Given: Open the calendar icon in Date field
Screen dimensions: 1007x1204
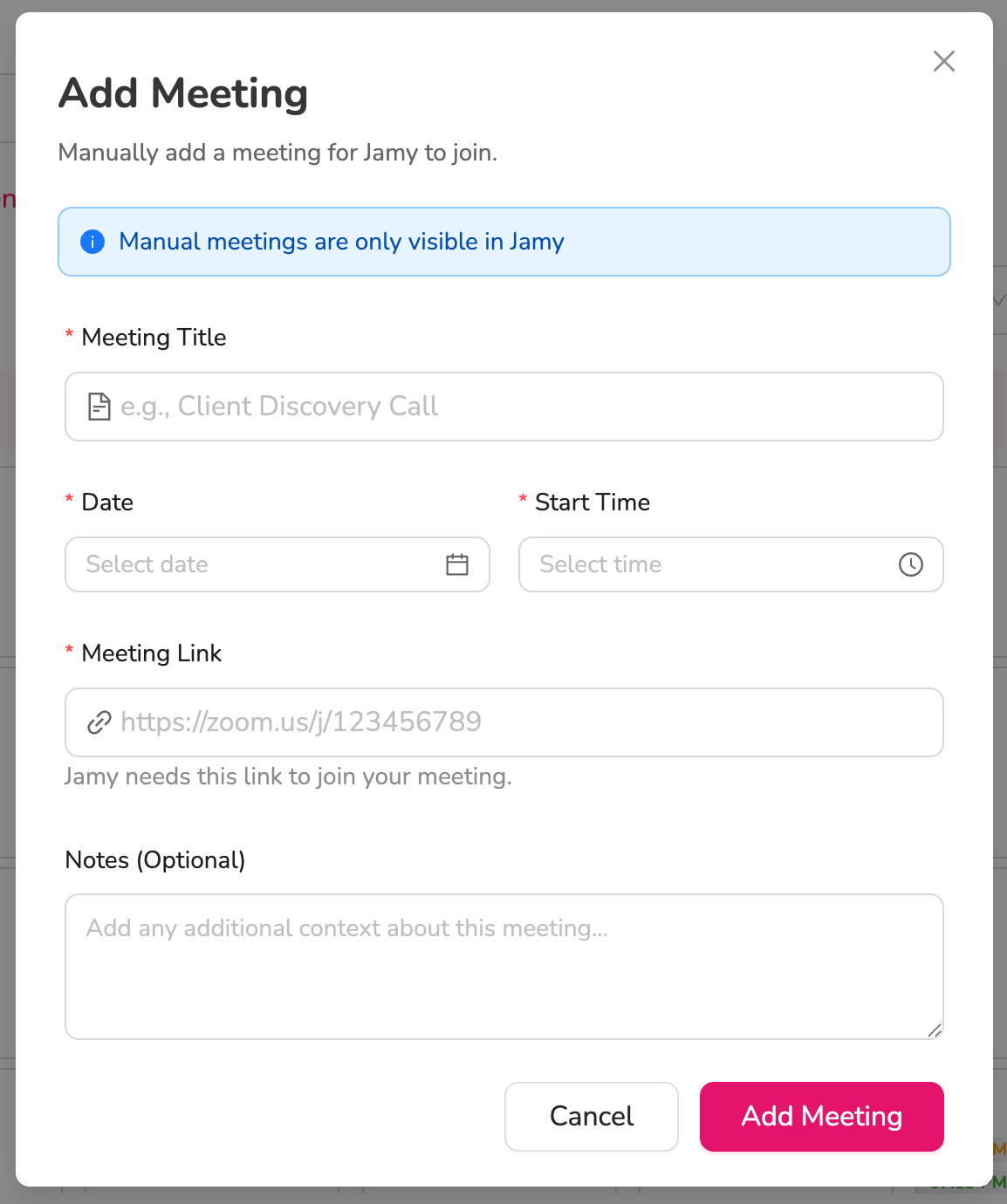Looking at the screenshot, I should 457,564.
